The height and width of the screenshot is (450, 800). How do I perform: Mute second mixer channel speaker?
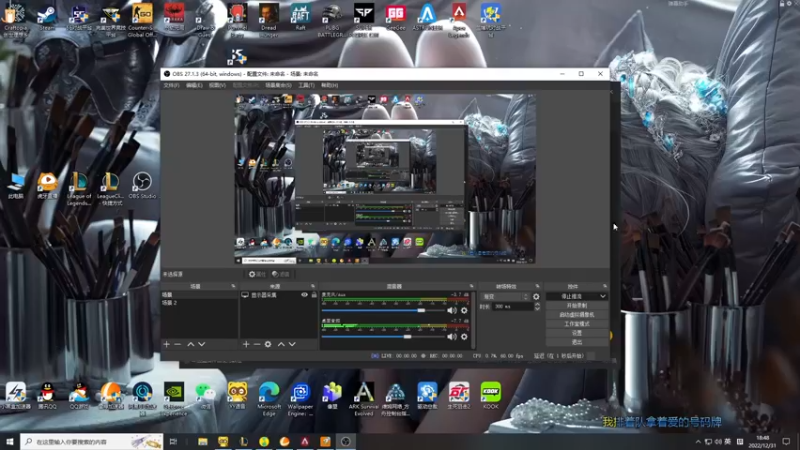pos(452,337)
